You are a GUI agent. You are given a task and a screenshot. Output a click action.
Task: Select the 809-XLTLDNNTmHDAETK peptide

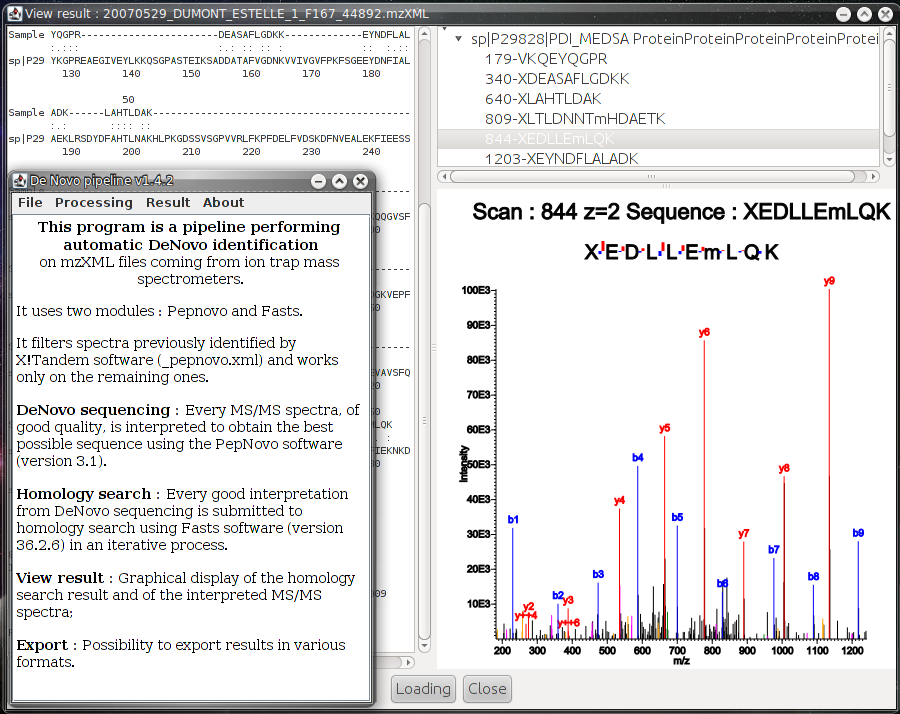pyautogui.click(x=574, y=119)
